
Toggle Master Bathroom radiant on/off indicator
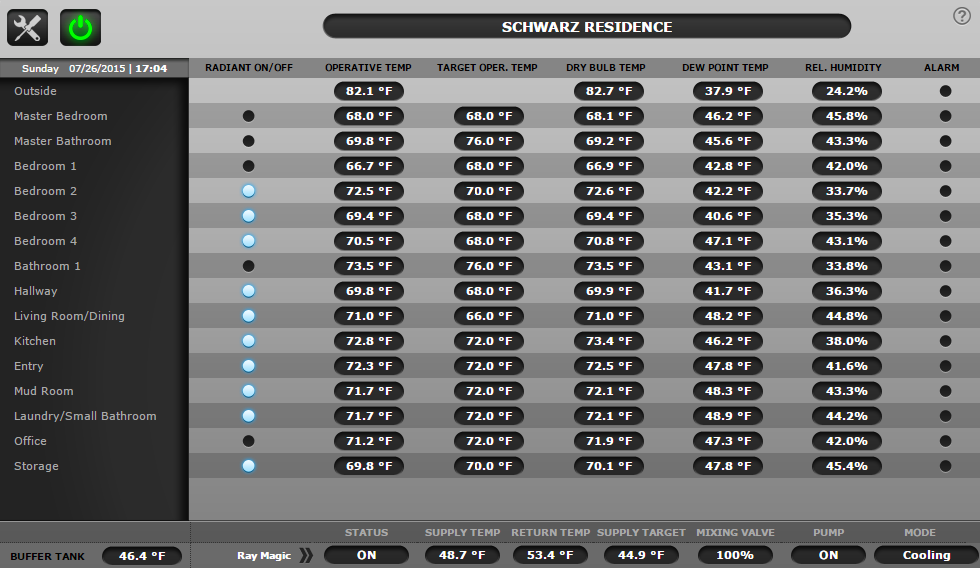point(249,141)
